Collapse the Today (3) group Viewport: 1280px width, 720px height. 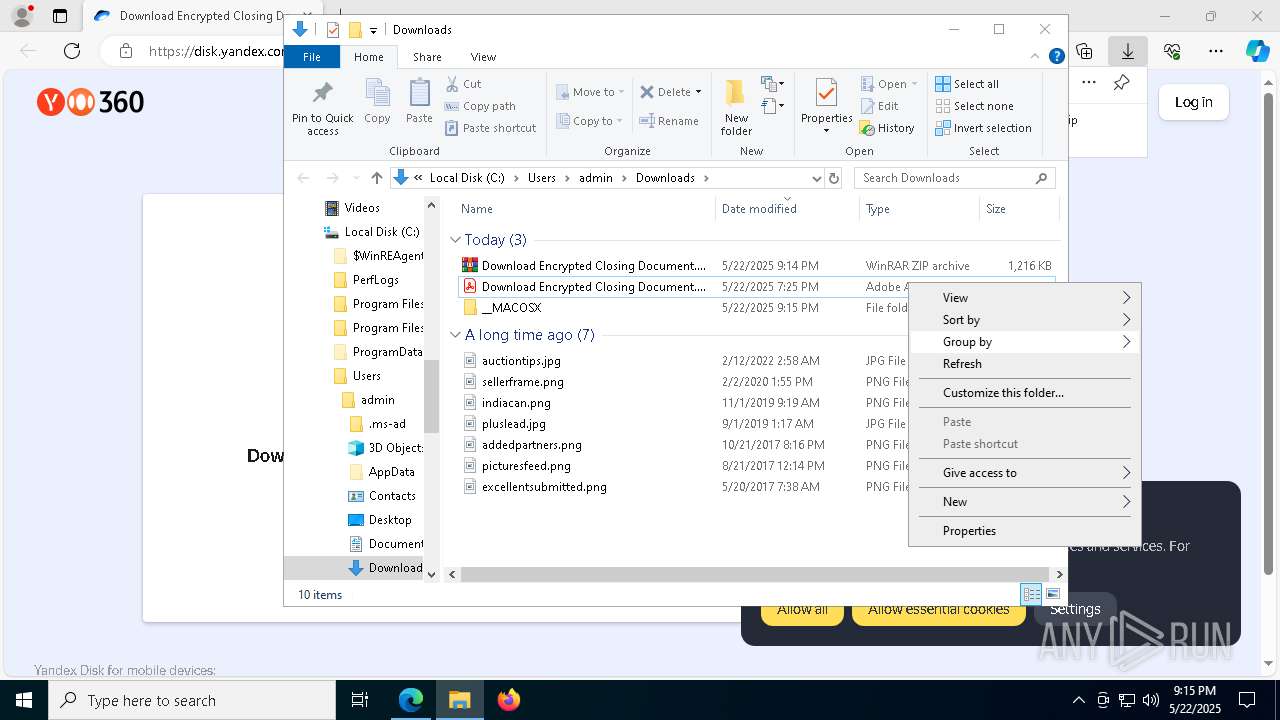click(455, 240)
